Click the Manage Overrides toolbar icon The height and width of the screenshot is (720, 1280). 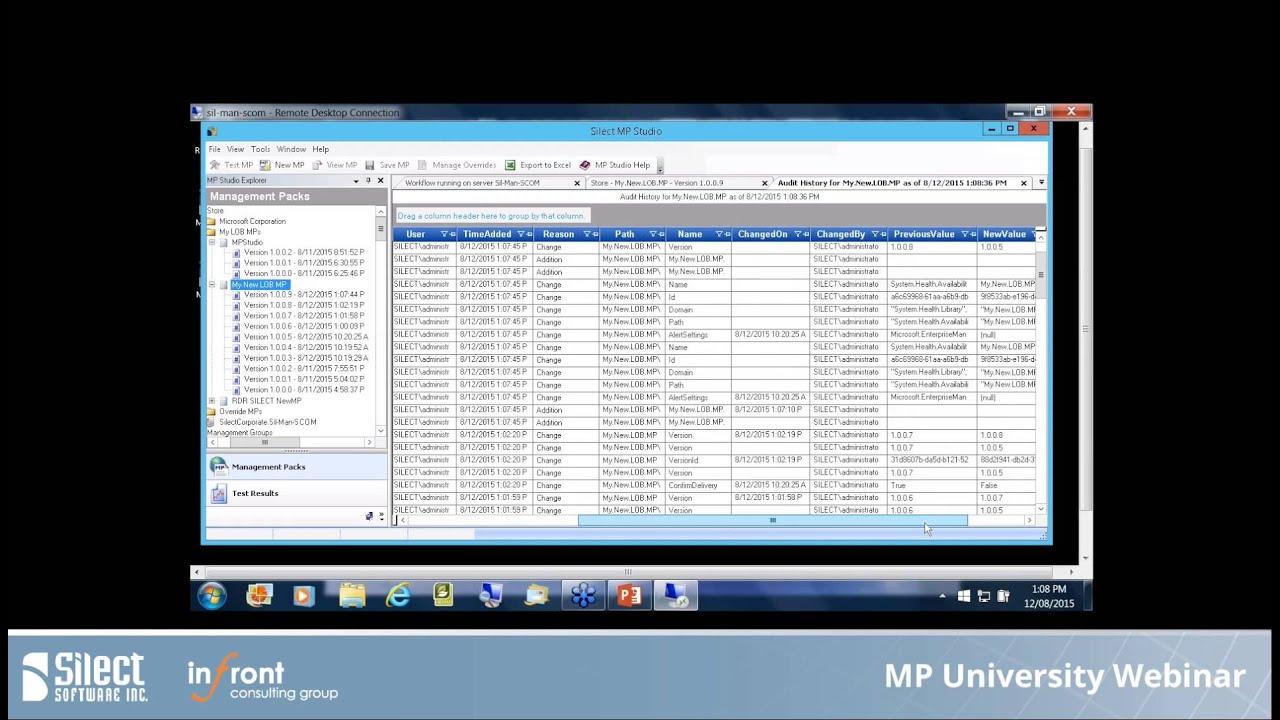coord(422,165)
